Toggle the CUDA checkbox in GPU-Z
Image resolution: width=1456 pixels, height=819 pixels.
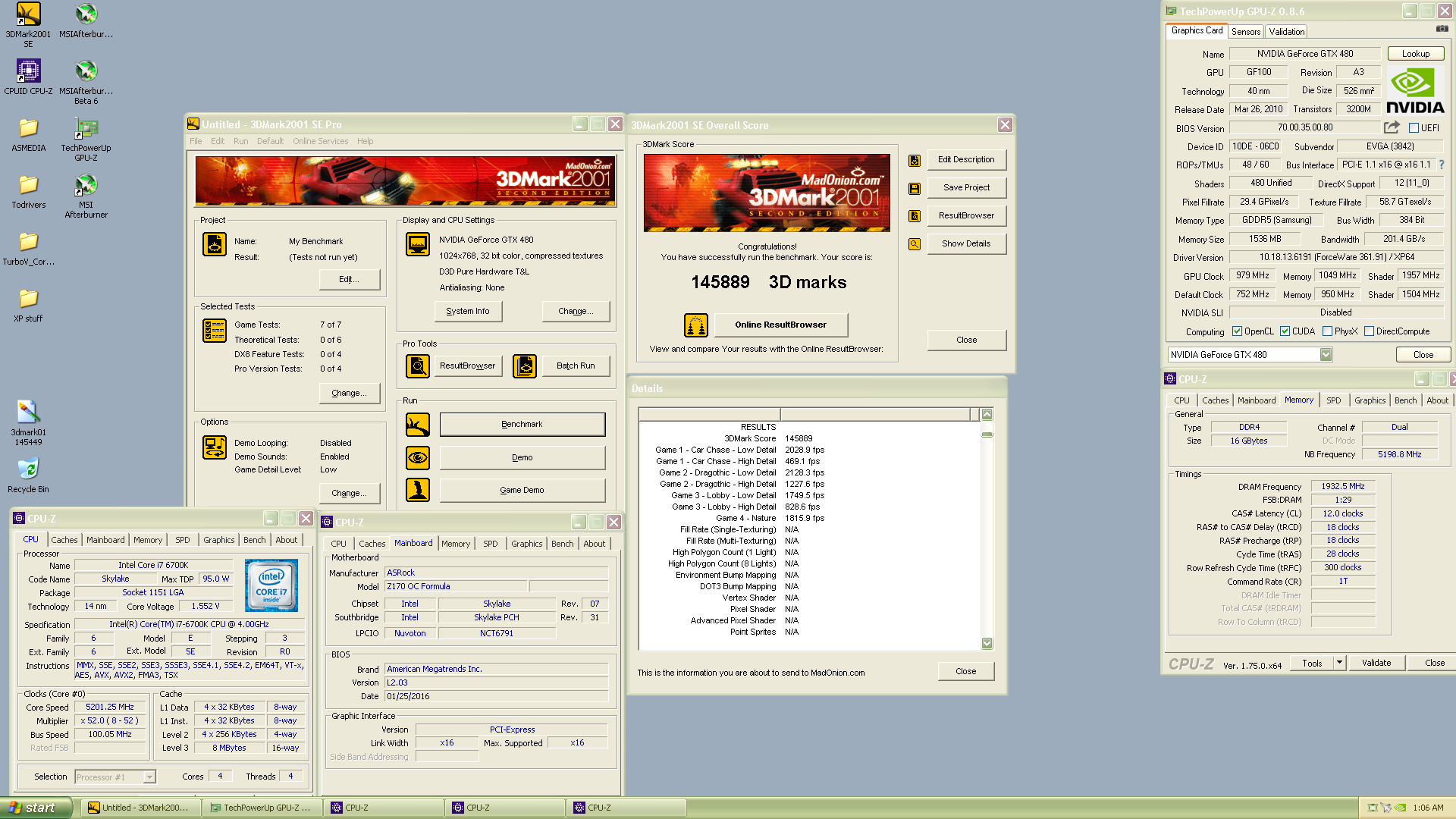1285,331
